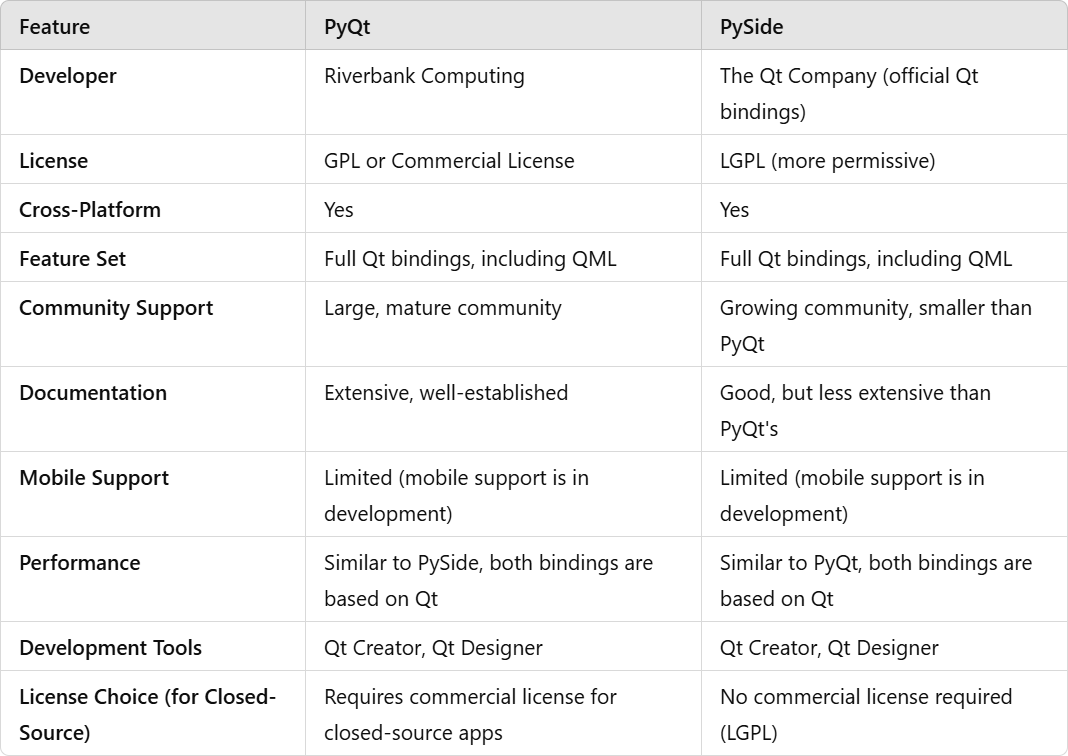Click the Feature Set row label
This screenshot has height=756, width=1068.
pyautogui.click(x=72, y=259)
